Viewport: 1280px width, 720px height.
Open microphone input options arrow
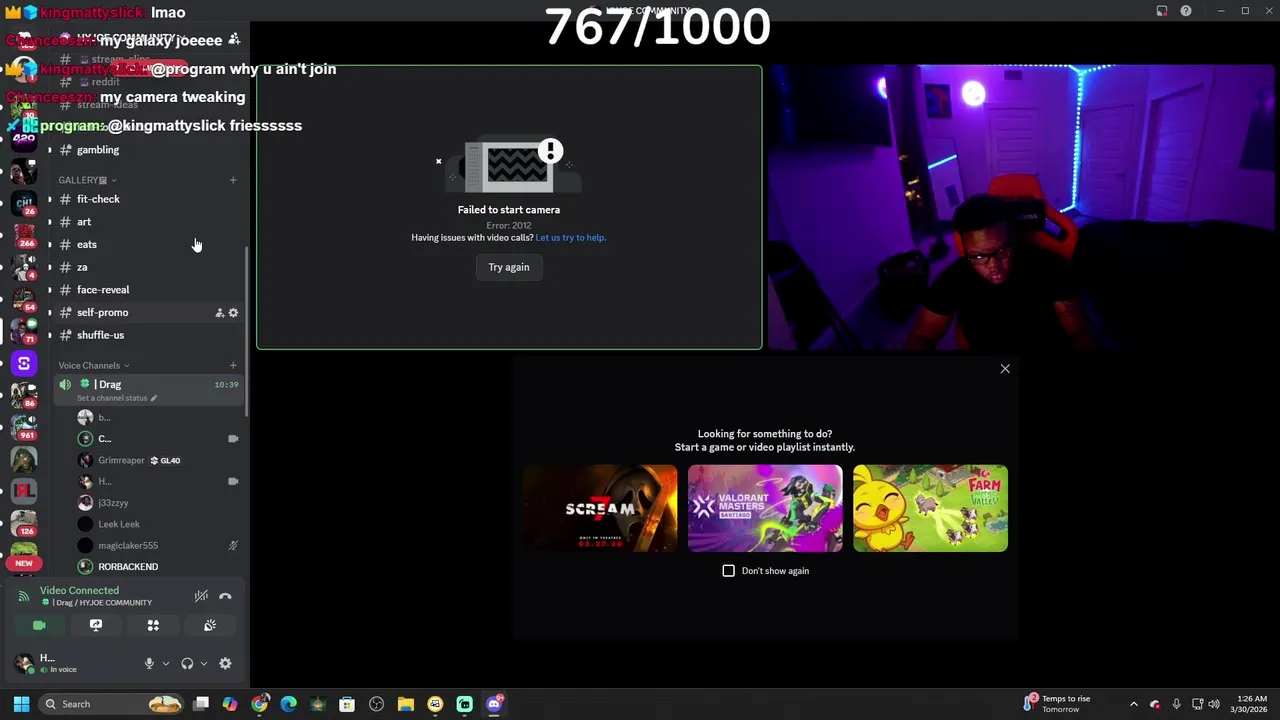[x=165, y=663]
